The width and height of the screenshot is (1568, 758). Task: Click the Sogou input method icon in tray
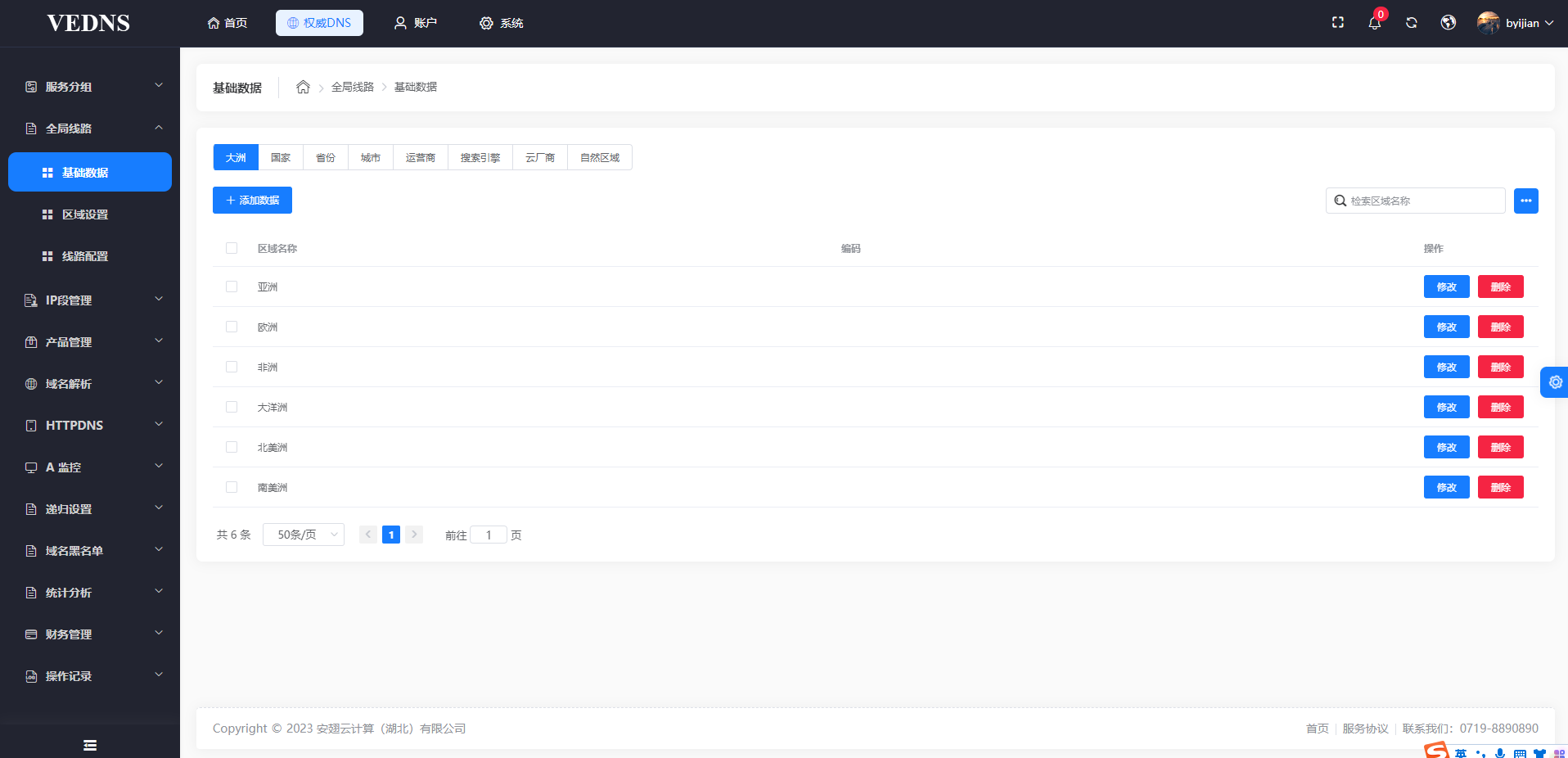(1437, 750)
